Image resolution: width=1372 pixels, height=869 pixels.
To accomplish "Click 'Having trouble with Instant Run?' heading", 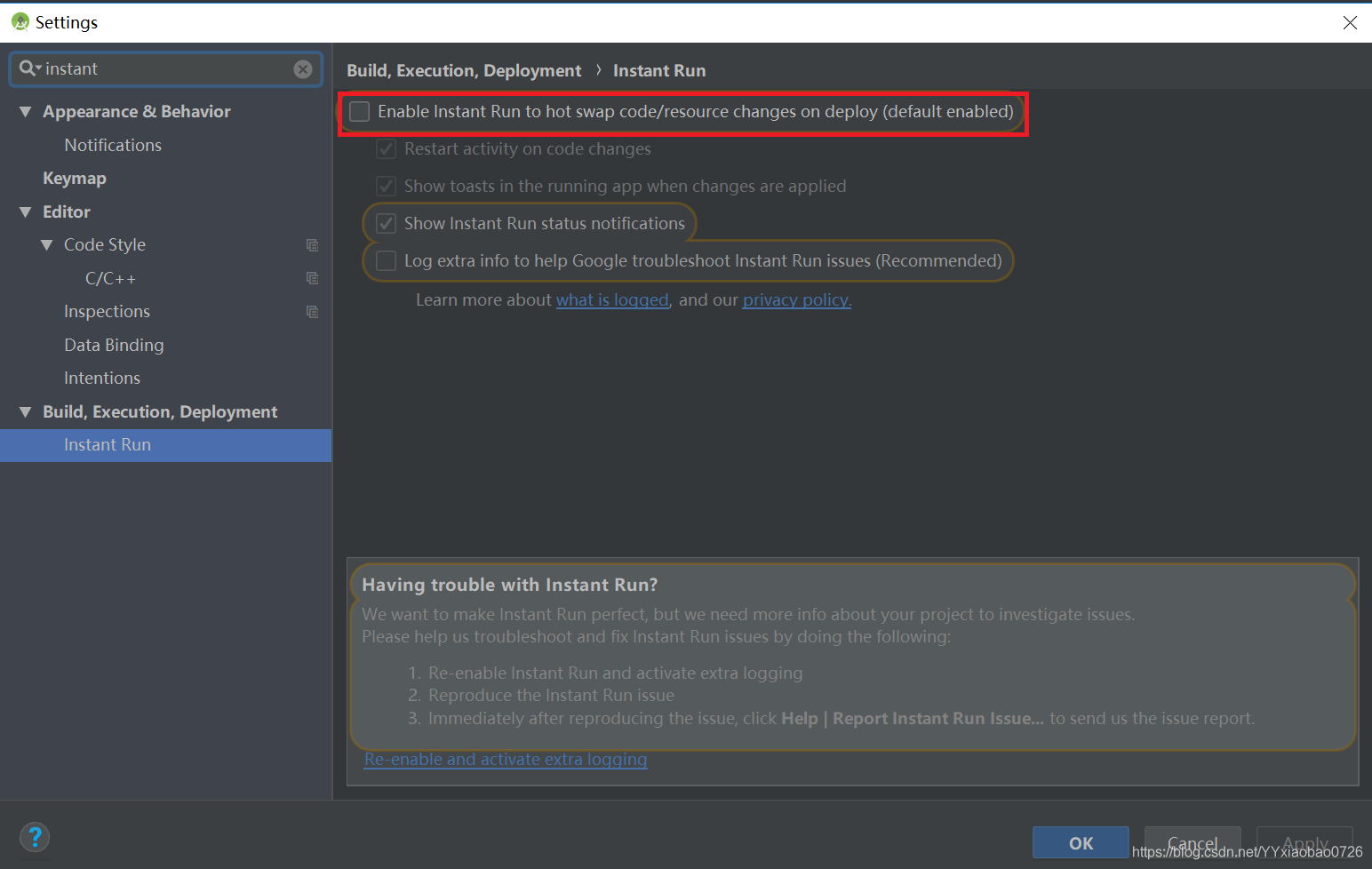I will [x=509, y=585].
